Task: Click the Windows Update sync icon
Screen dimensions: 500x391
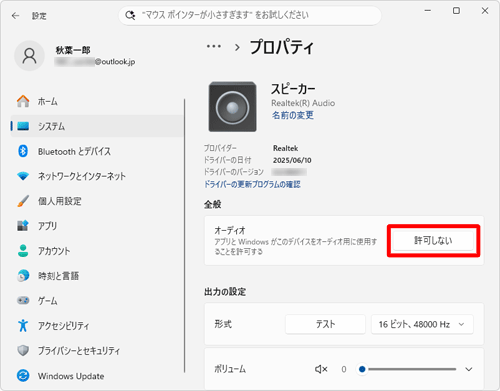Action: [x=23, y=376]
